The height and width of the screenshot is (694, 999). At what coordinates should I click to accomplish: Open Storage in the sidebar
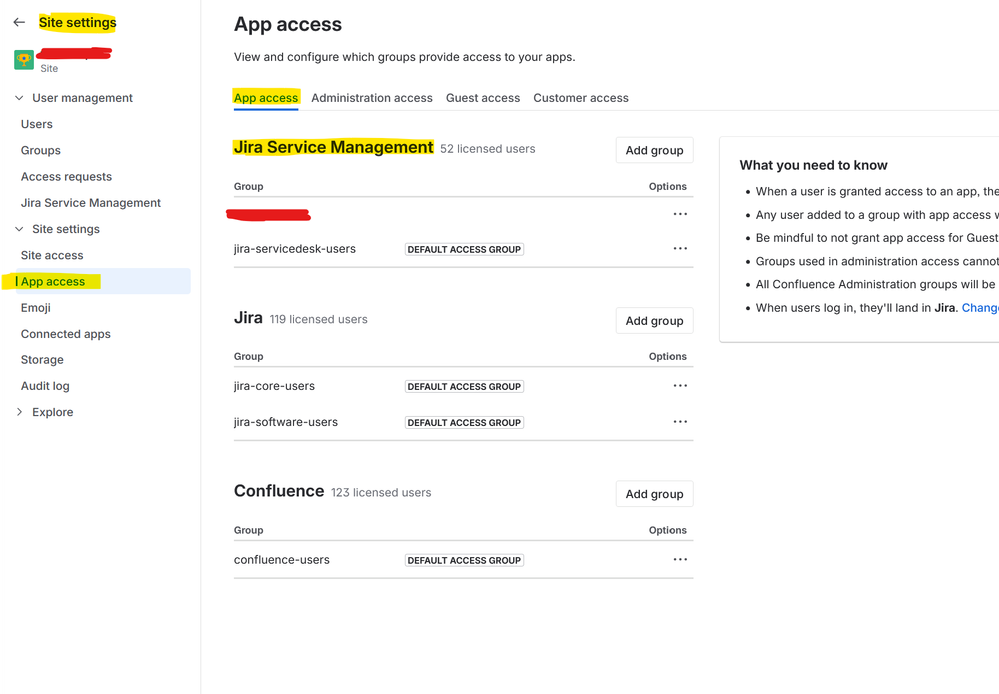42,359
